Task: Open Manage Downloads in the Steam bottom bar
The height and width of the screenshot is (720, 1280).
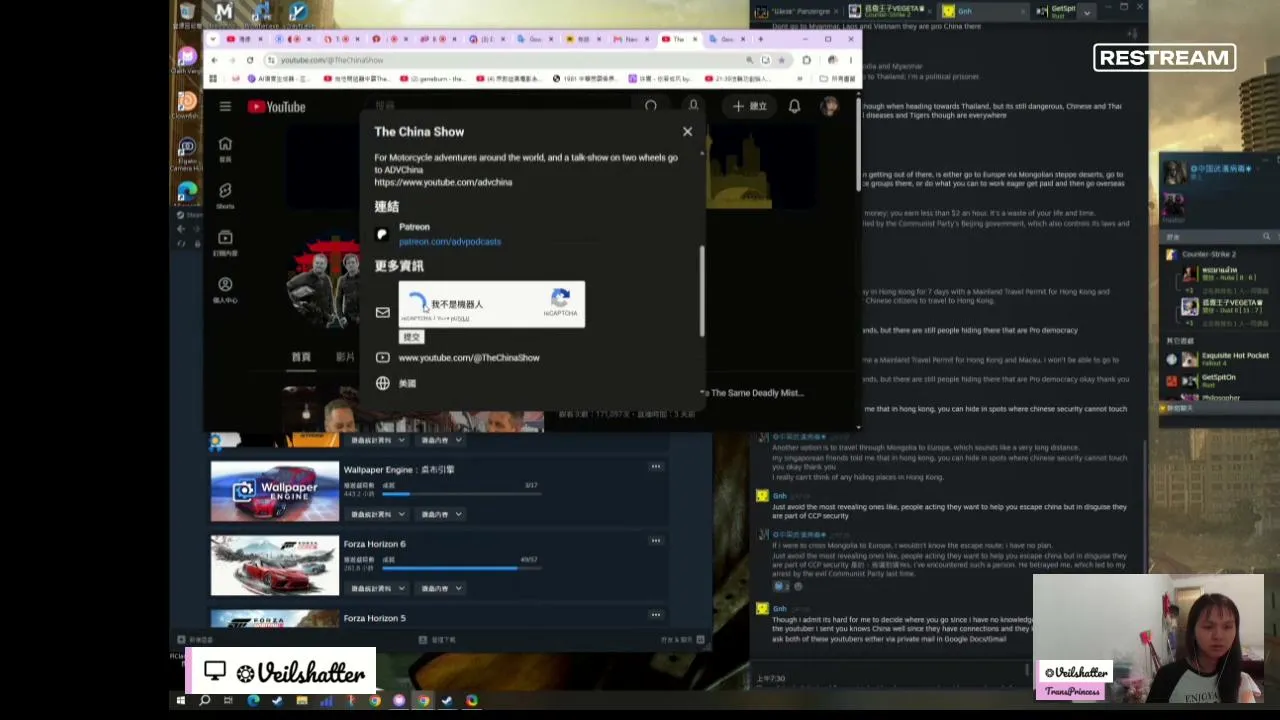Action: click(x=438, y=640)
